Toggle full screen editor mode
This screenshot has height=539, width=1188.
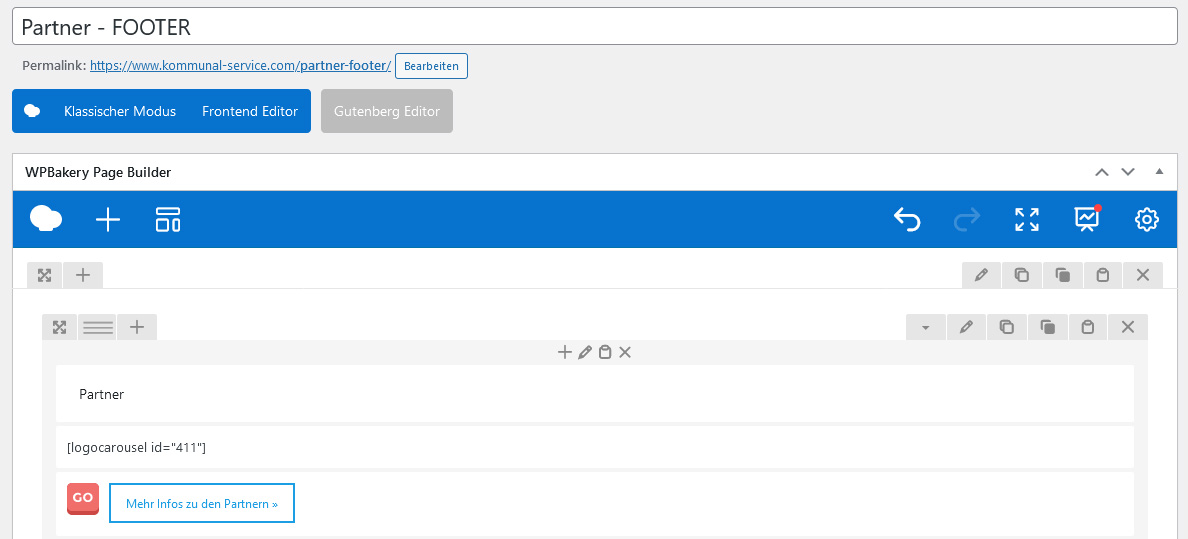1027,220
